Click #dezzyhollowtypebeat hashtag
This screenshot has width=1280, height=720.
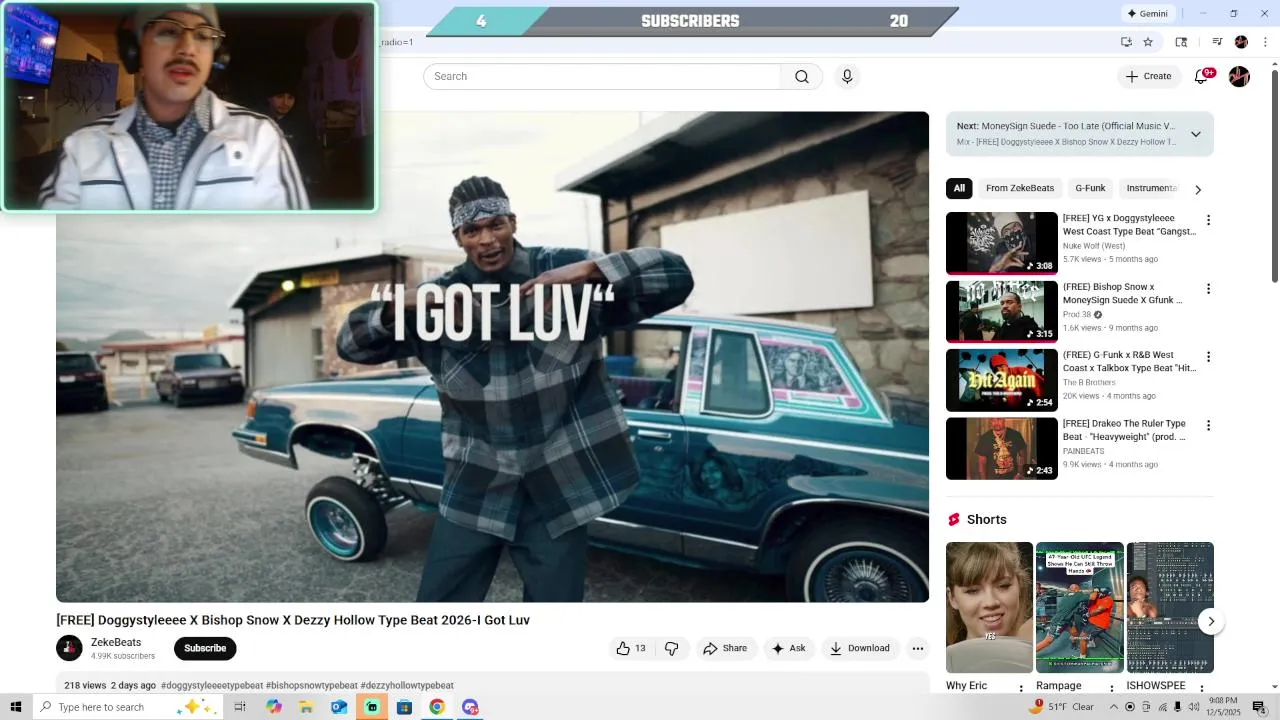tap(407, 686)
